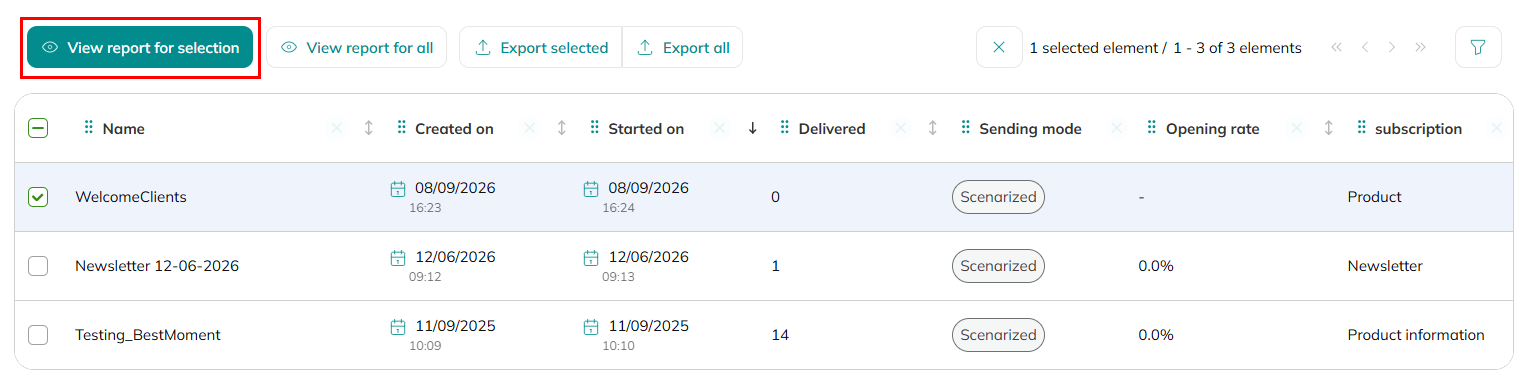Click the WelcomeClients Created on calendar icon

coord(398,189)
